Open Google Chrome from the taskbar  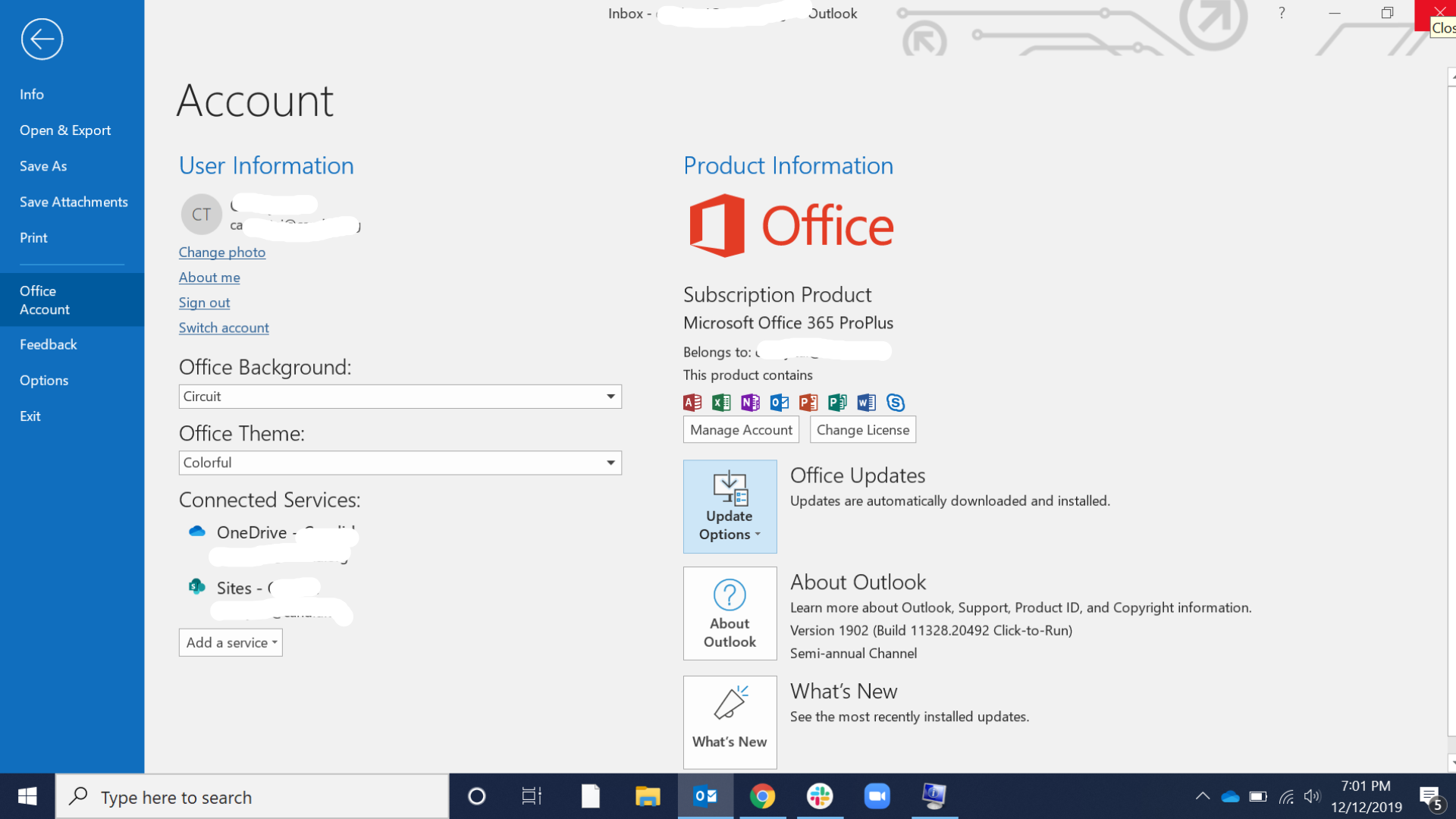(x=762, y=796)
